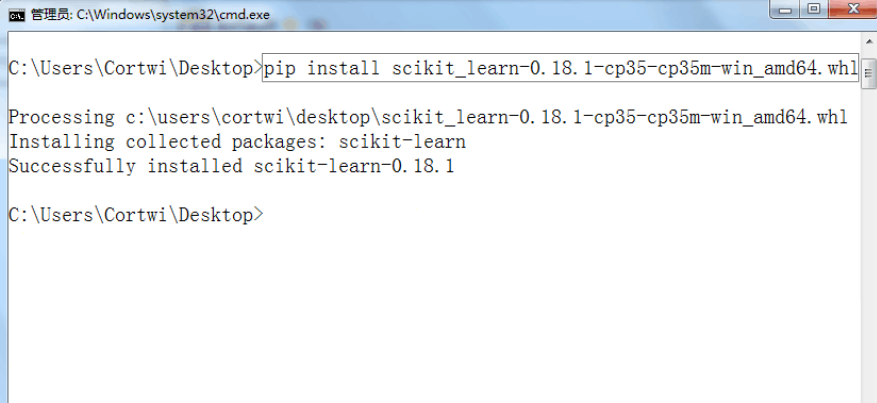
Task: Click the word "Processing" in the output
Action: click(60, 117)
